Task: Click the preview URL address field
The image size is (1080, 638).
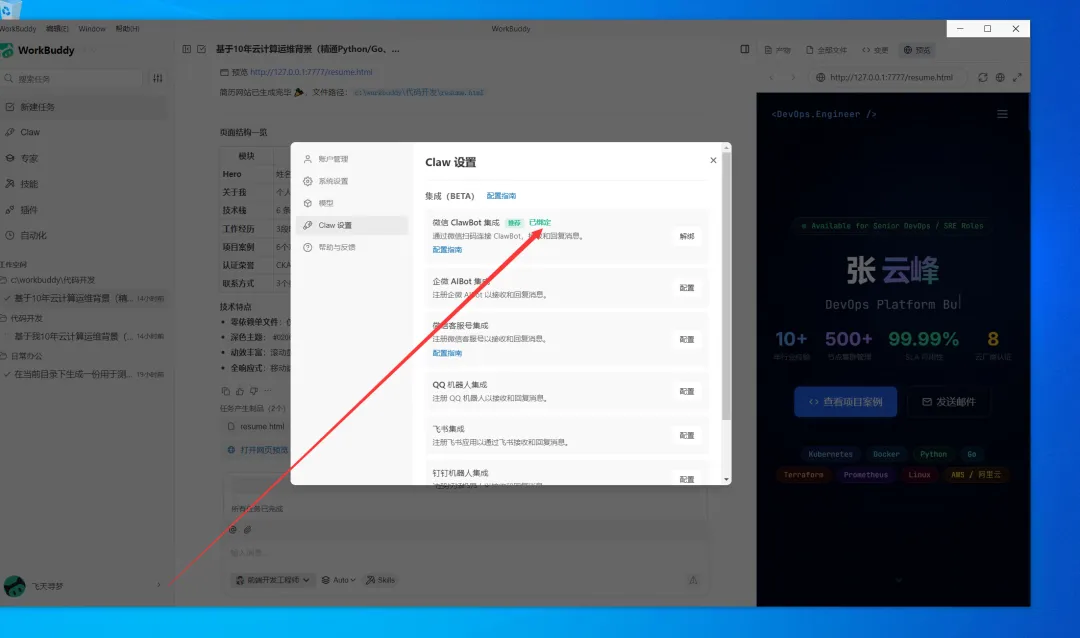Action: (889, 78)
